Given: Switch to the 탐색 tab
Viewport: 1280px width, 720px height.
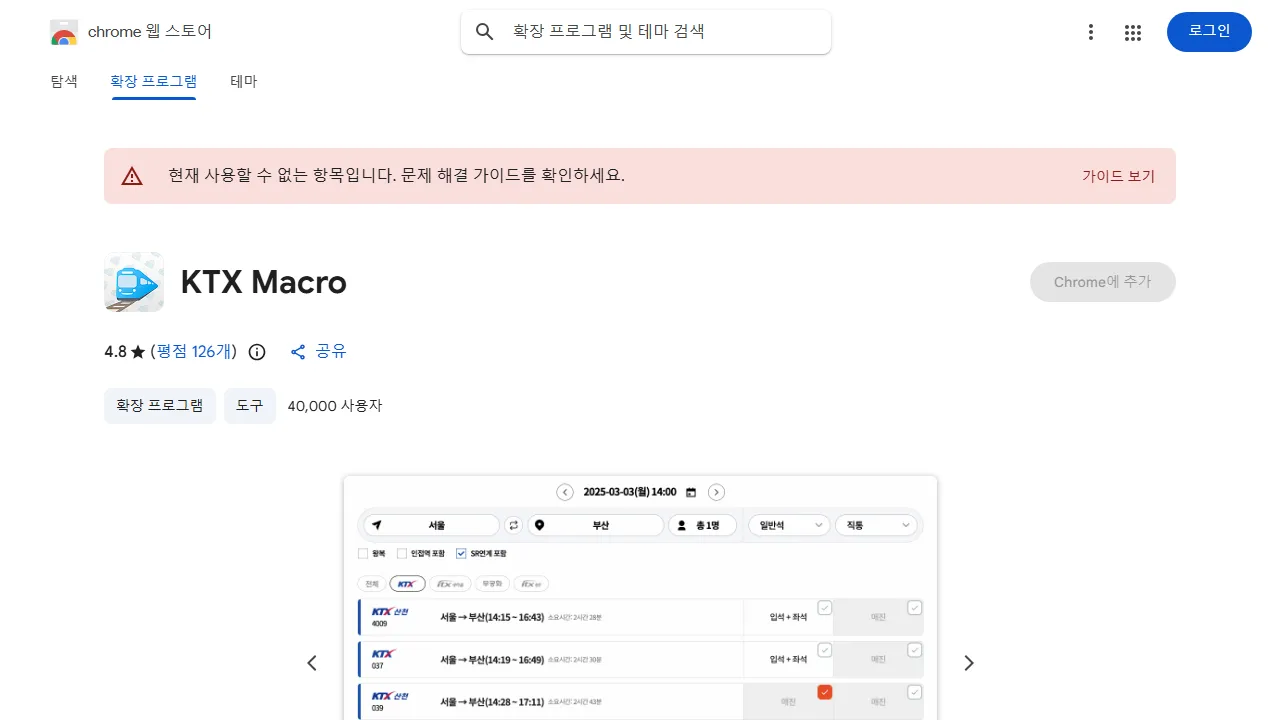Looking at the screenshot, I should click(x=64, y=81).
